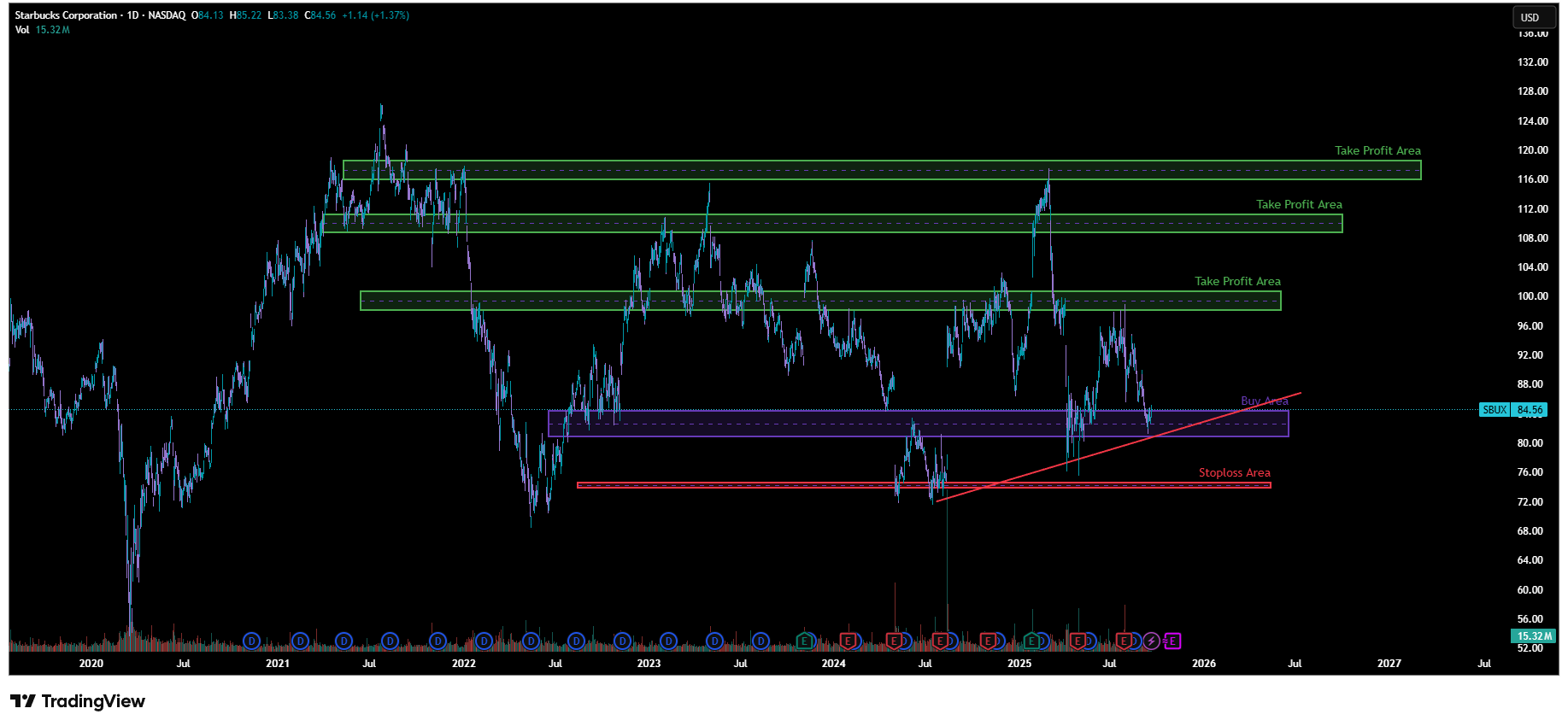Image resolution: width=1568 pixels, height=726 pixels.
Task: Open the dividend marker just before 2022
Action: 438,641
